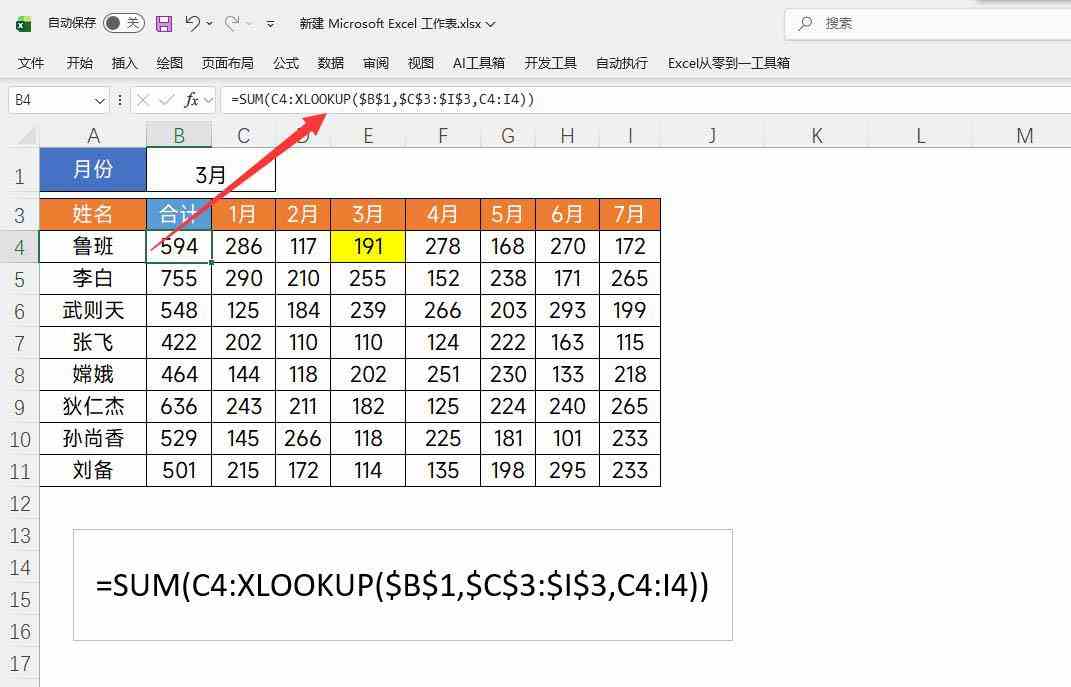Open the 公式 ribbon tab

click(x=286, y=63)
